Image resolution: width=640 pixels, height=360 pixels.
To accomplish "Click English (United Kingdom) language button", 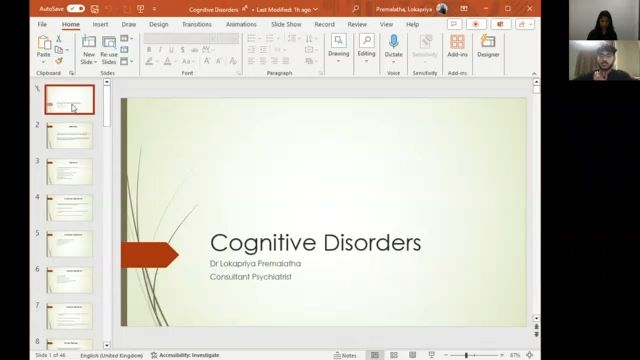I will coord(111,356).
